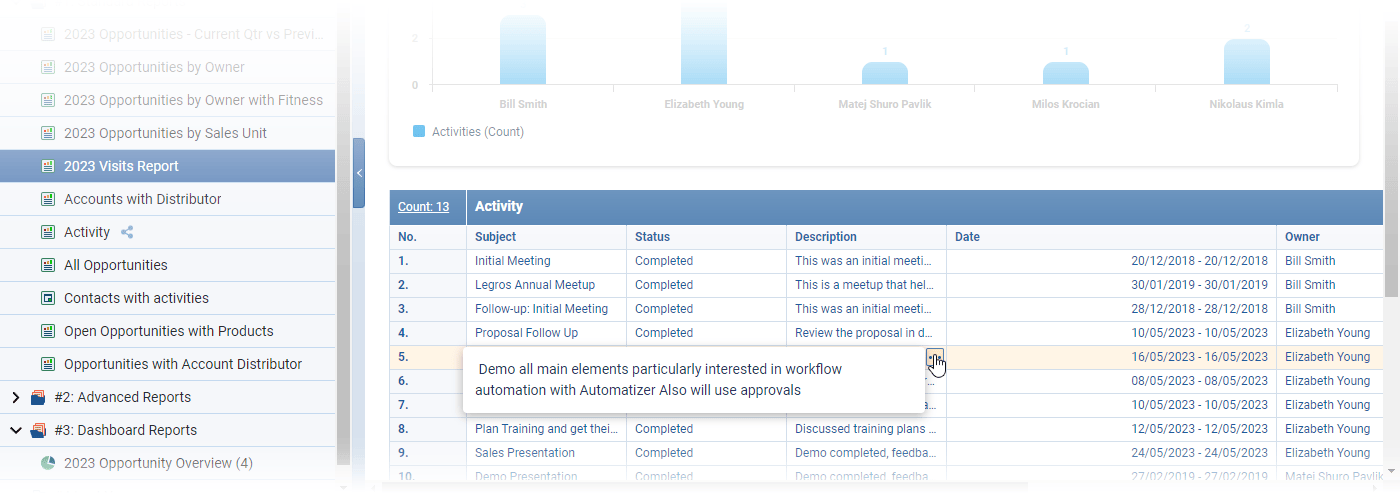Click the pie chart icon for 2023 Opportunity Overview
The height and width of the screenshot is (493, 1400).
click(x=47, y=463)
